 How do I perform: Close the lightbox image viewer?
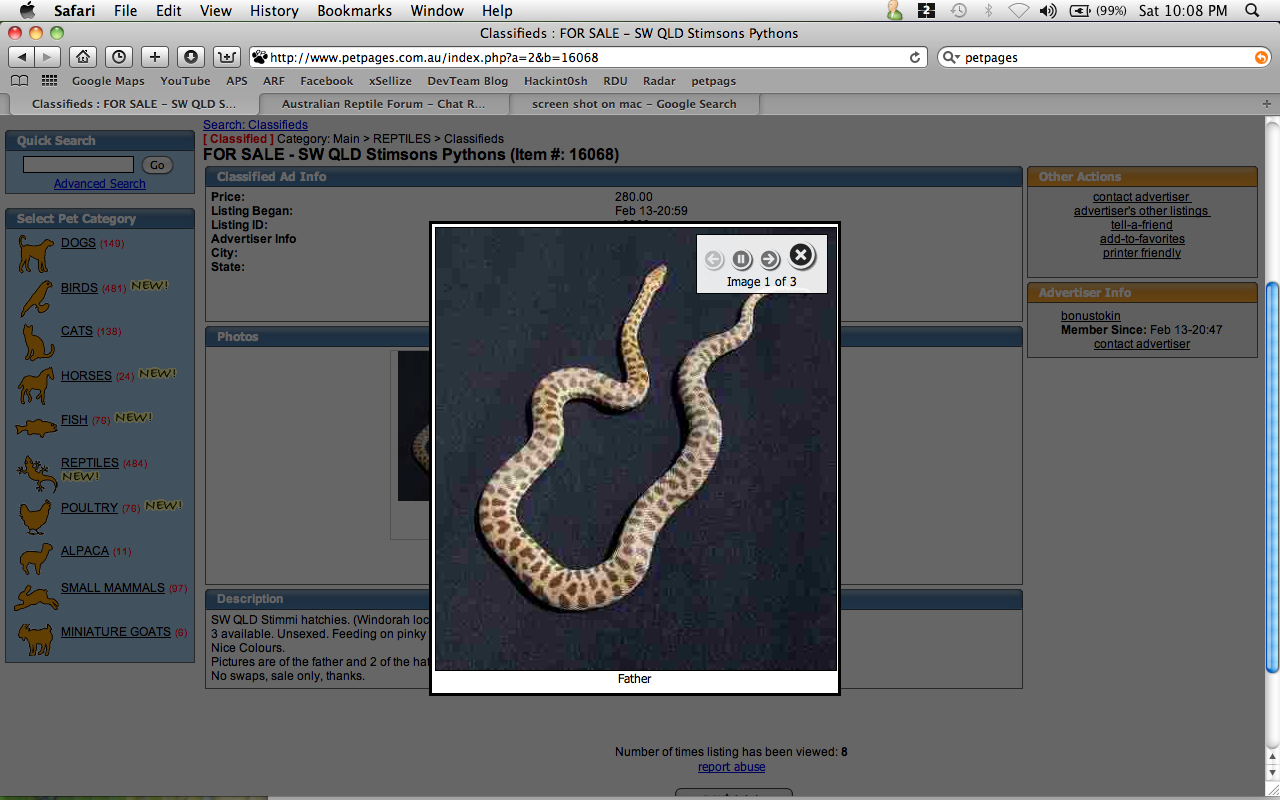(801, 256)
